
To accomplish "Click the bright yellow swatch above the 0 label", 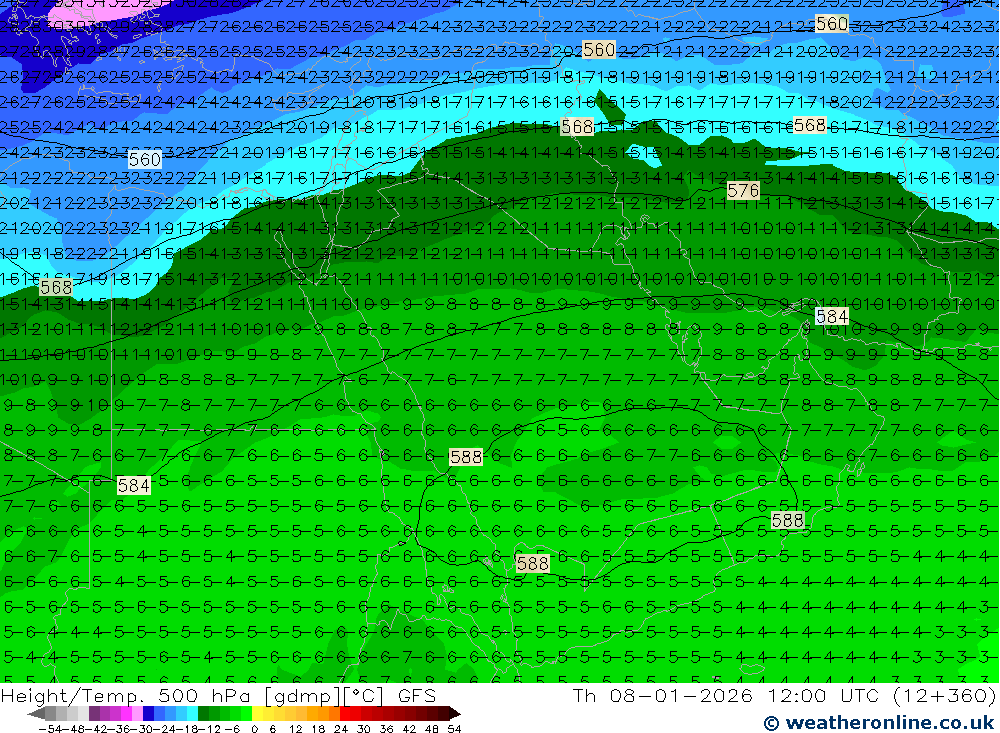I will [257, 713].
